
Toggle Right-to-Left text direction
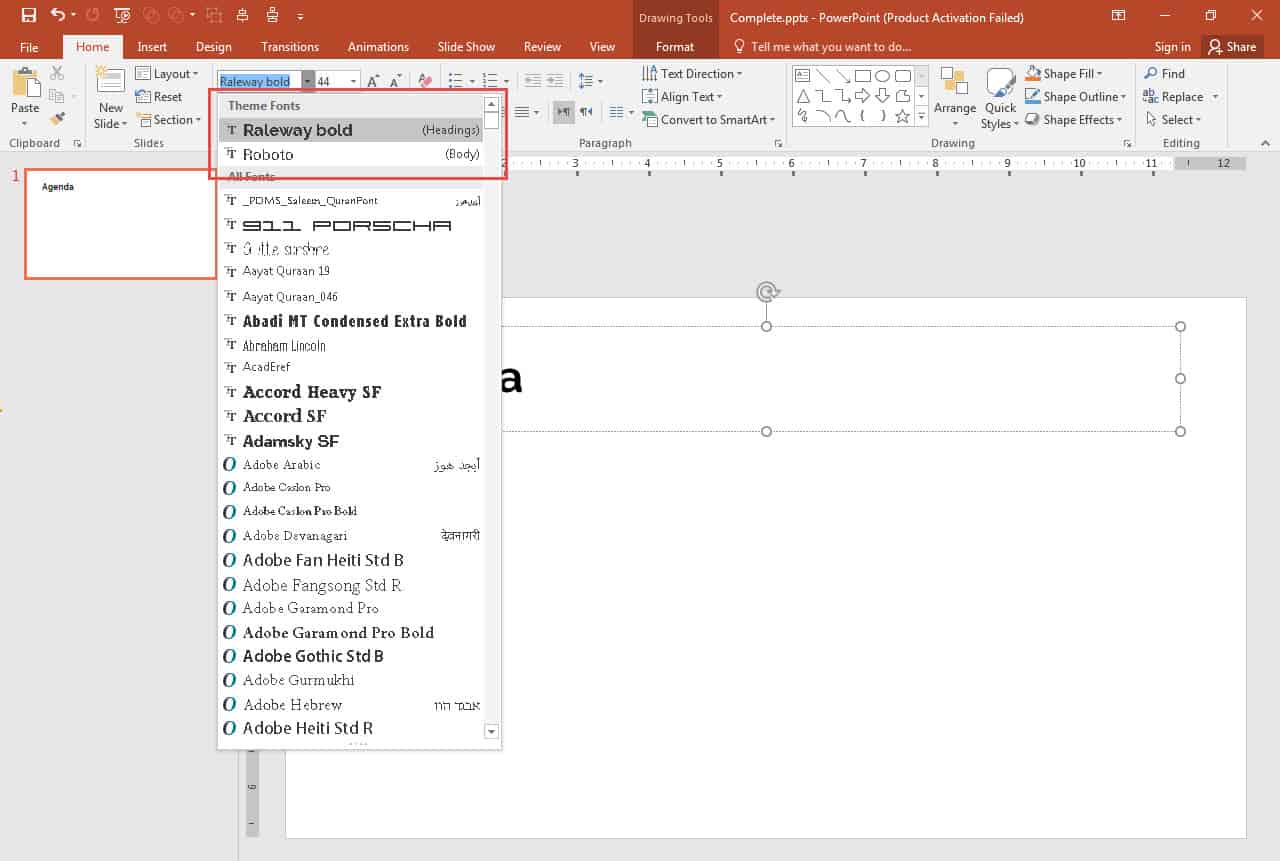point(586,112)
